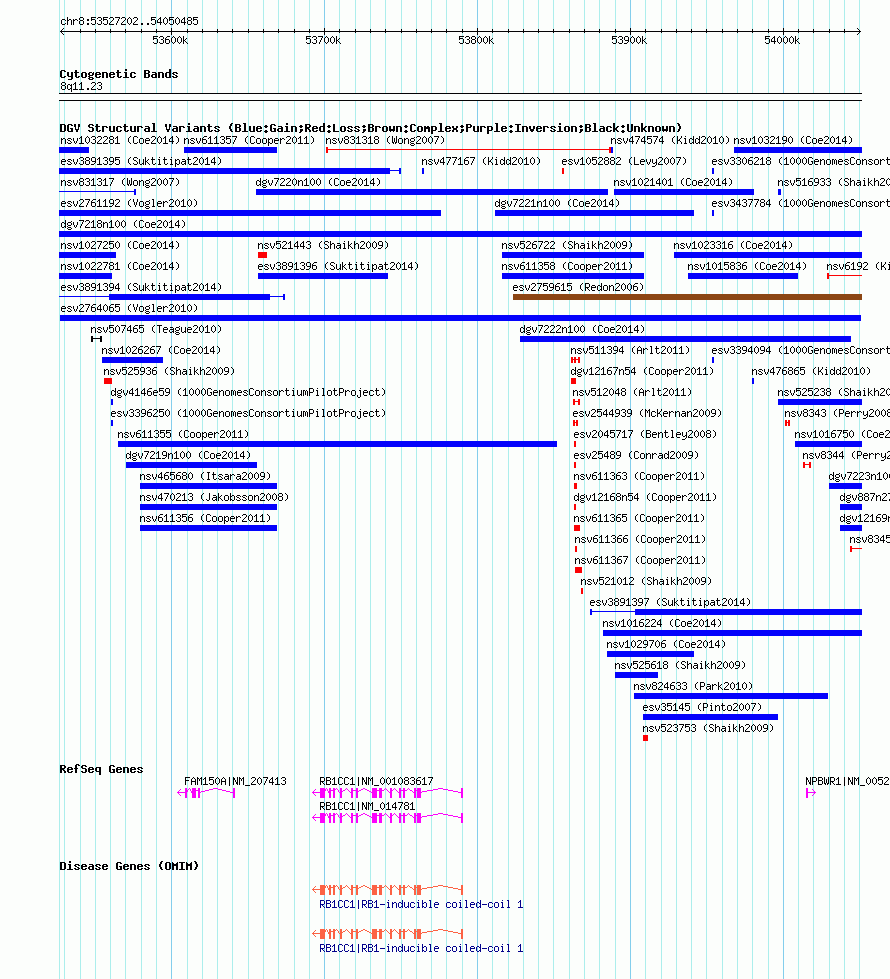The height and width of the screenshot is (979, 890).
Task: Select the nsv1026267 (Coe2014) label
Action: pyautogui.click(x=161, y=350)
